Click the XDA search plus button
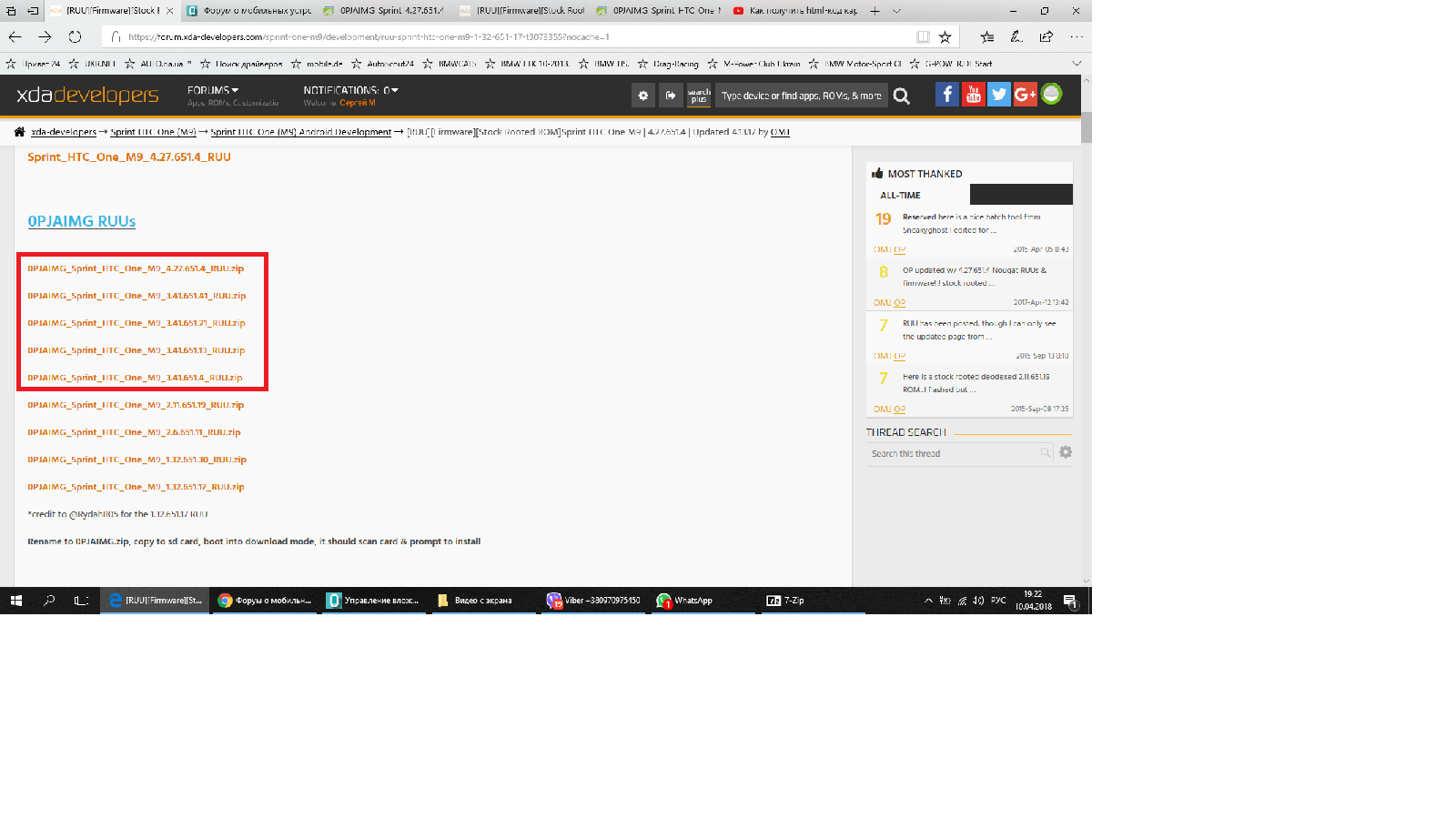 click(x=699, y=96)
